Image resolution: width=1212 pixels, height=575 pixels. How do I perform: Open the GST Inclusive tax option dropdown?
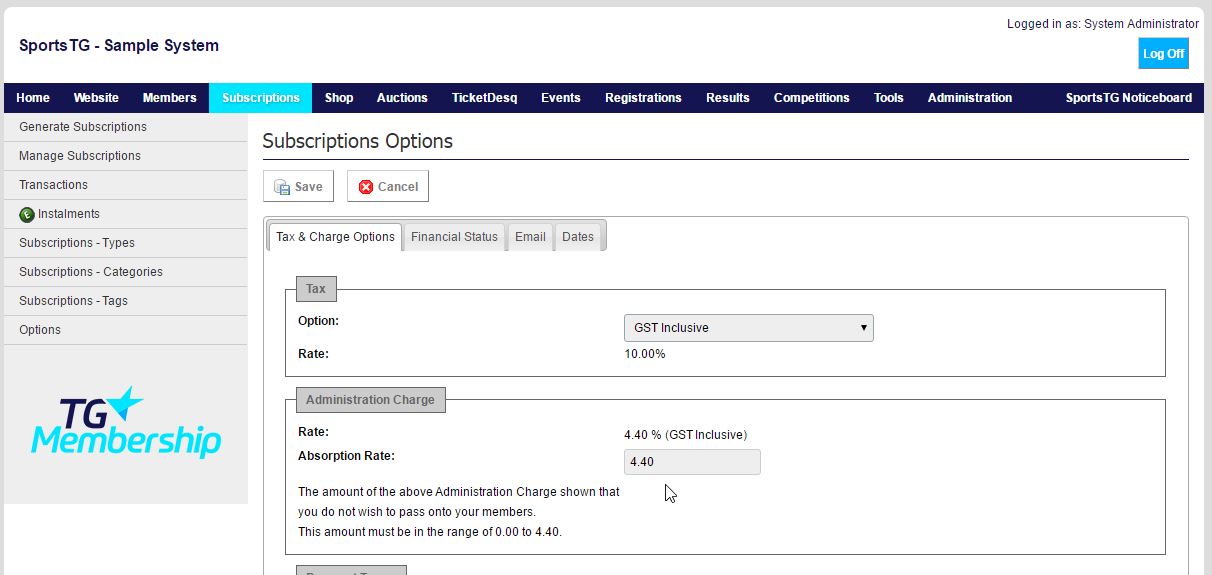coord(749,328)
